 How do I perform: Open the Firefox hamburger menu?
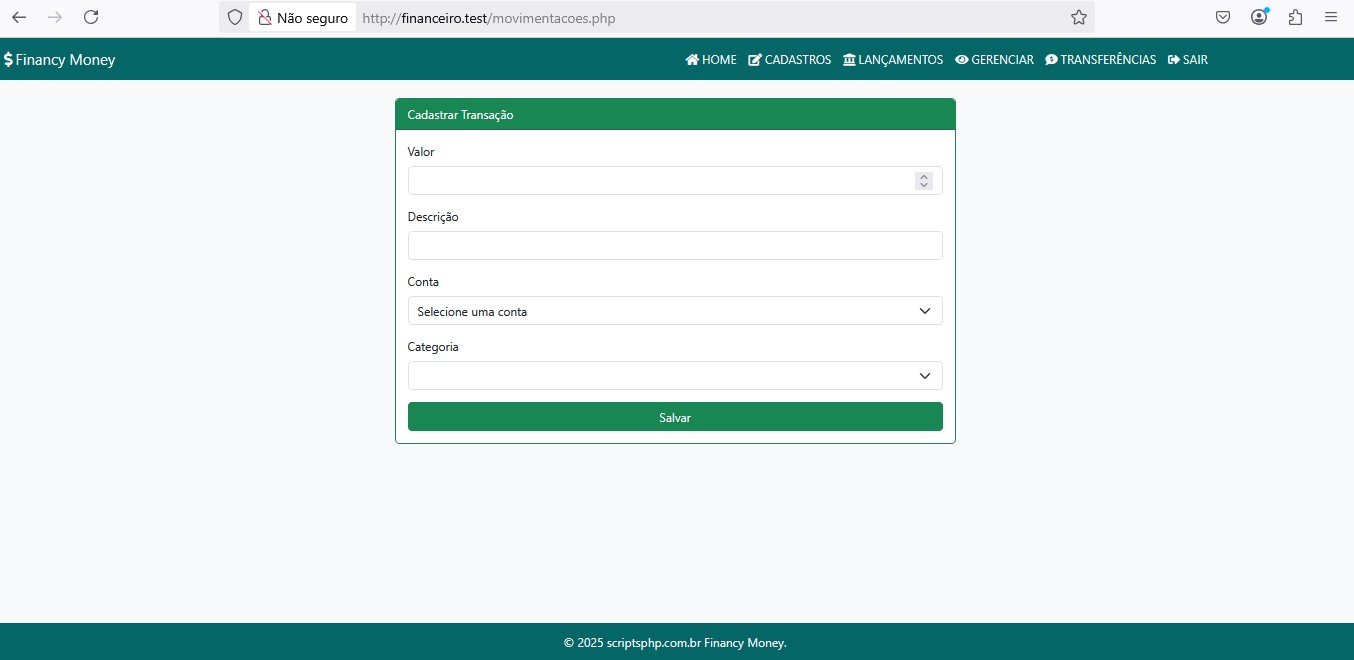coord(1331,17)
